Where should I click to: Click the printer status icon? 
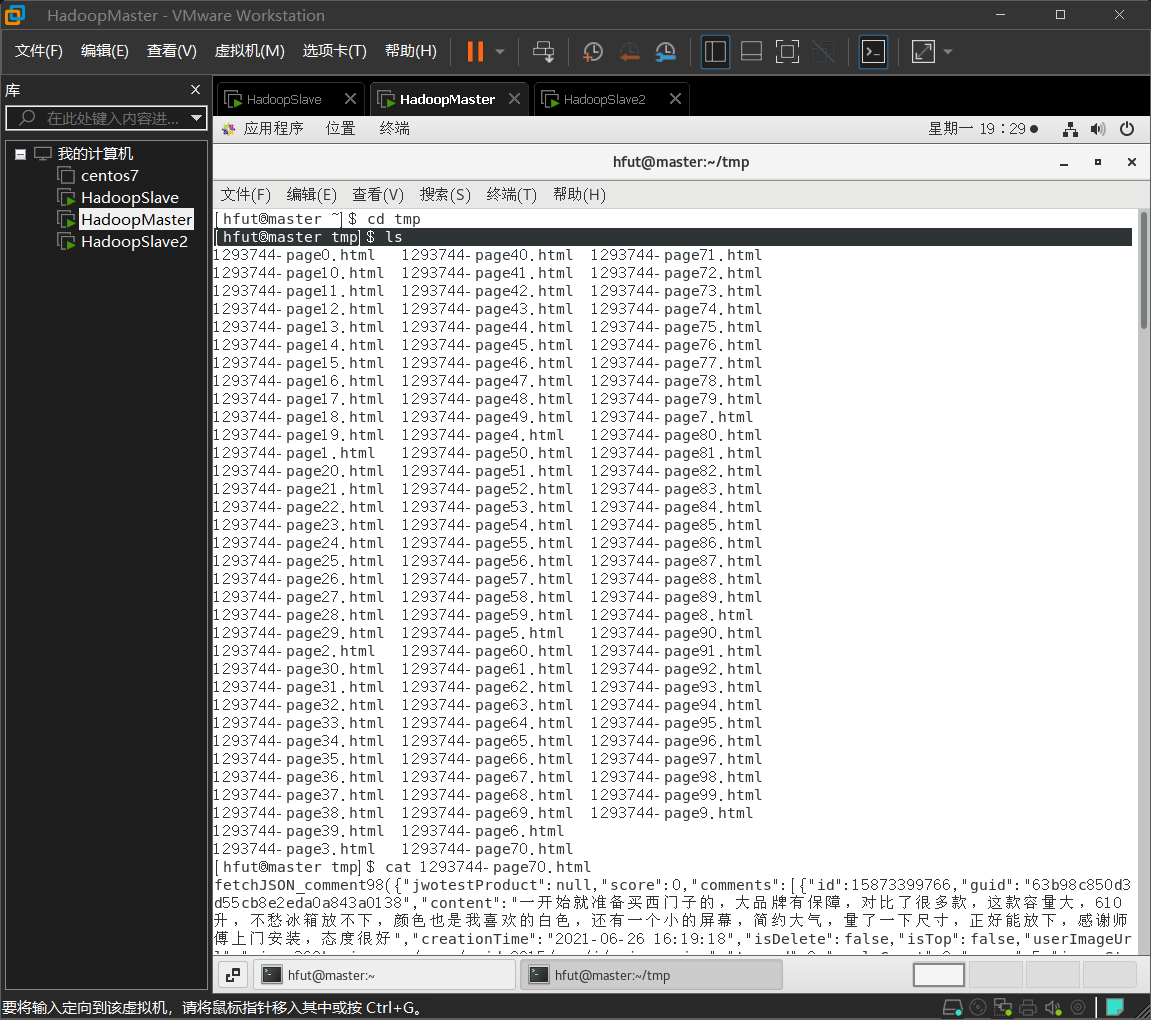1028,1008
